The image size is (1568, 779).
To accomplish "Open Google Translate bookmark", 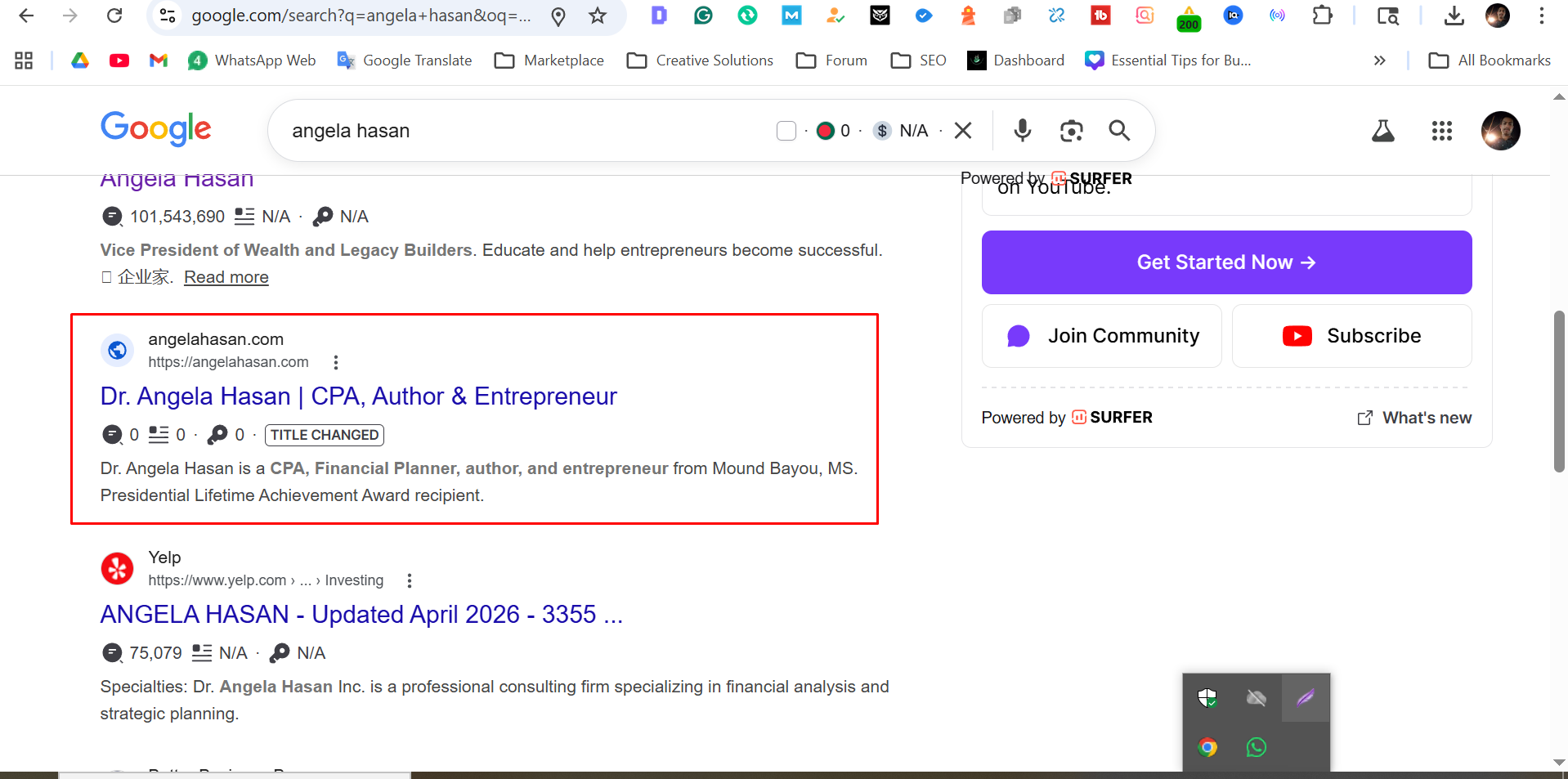I will tap(405, 60).
